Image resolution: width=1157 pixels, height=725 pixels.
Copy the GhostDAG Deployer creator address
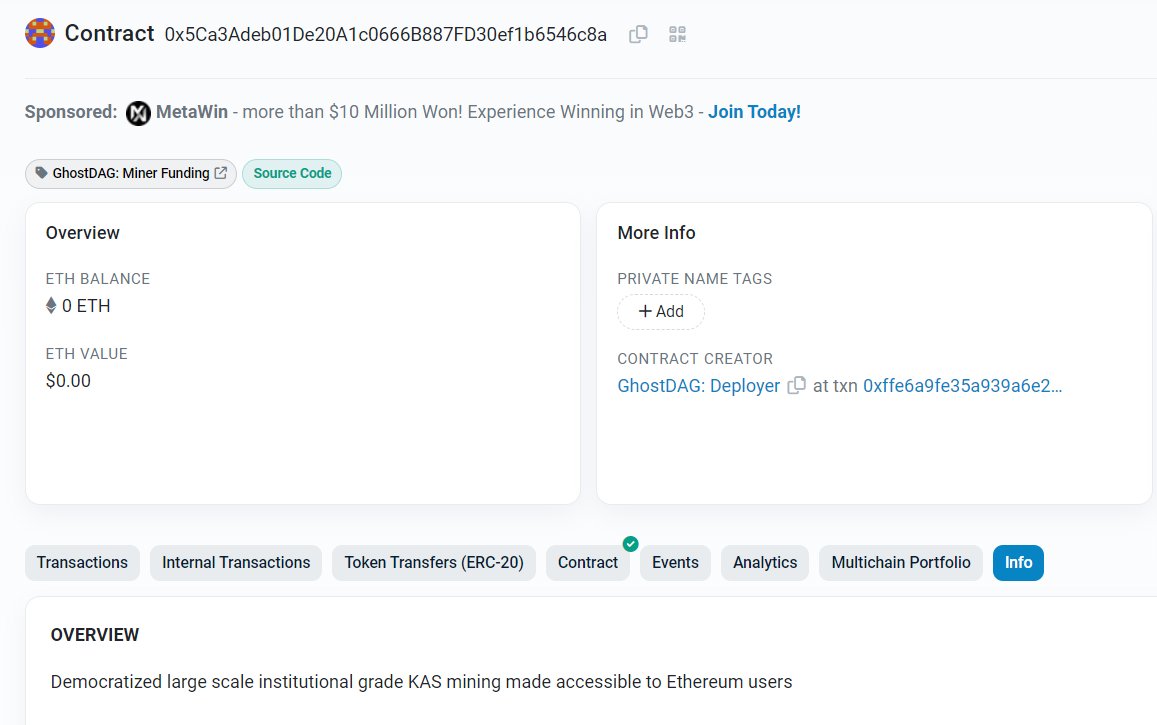coord(796,386)
